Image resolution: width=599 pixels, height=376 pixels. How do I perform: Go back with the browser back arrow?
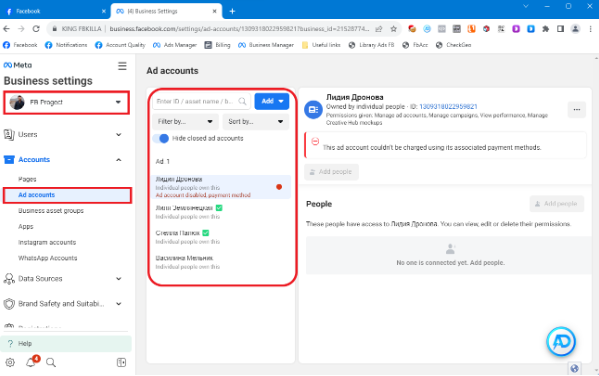coord(6,29)
